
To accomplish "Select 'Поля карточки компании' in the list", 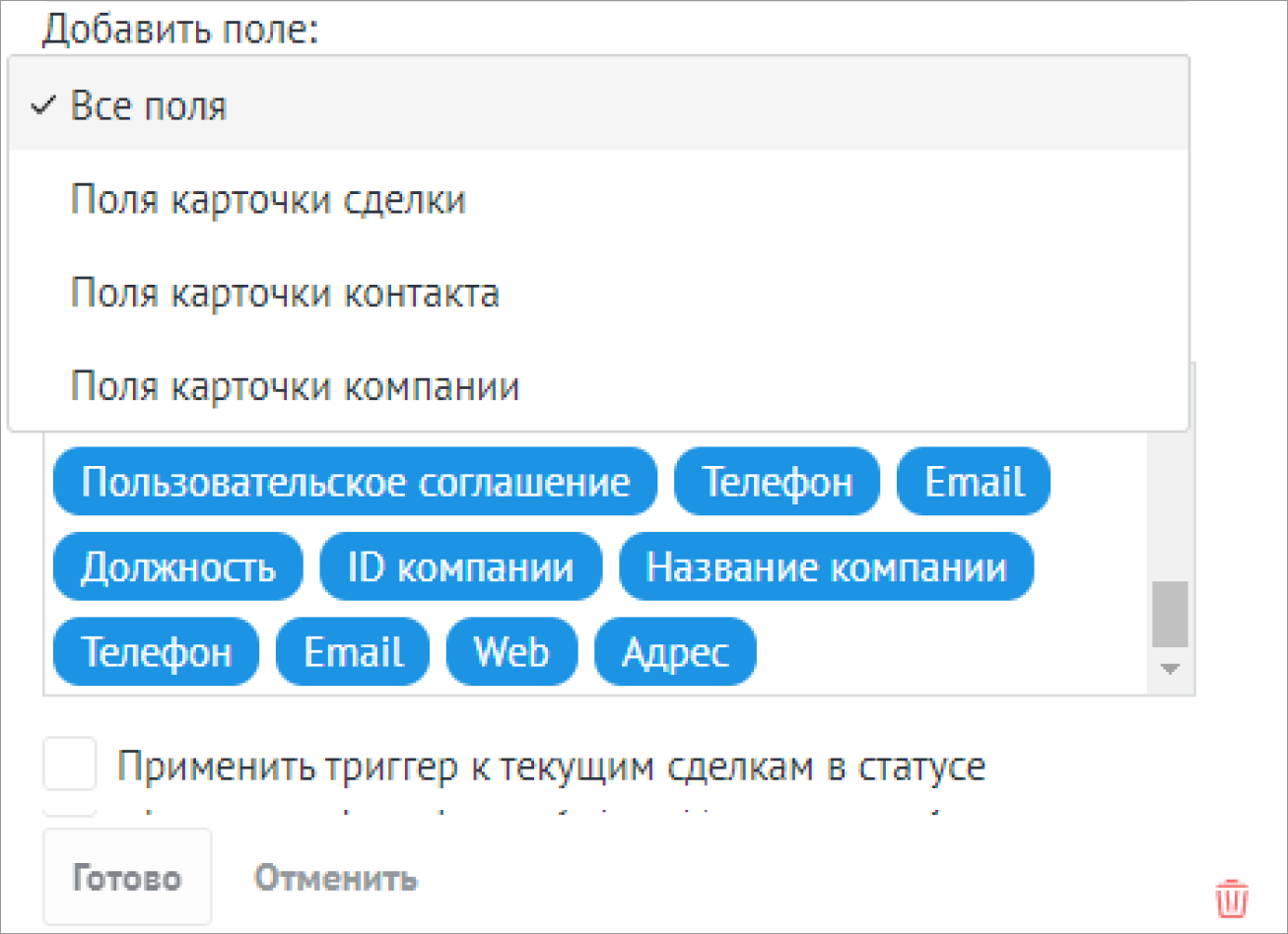I will (598, 387).
